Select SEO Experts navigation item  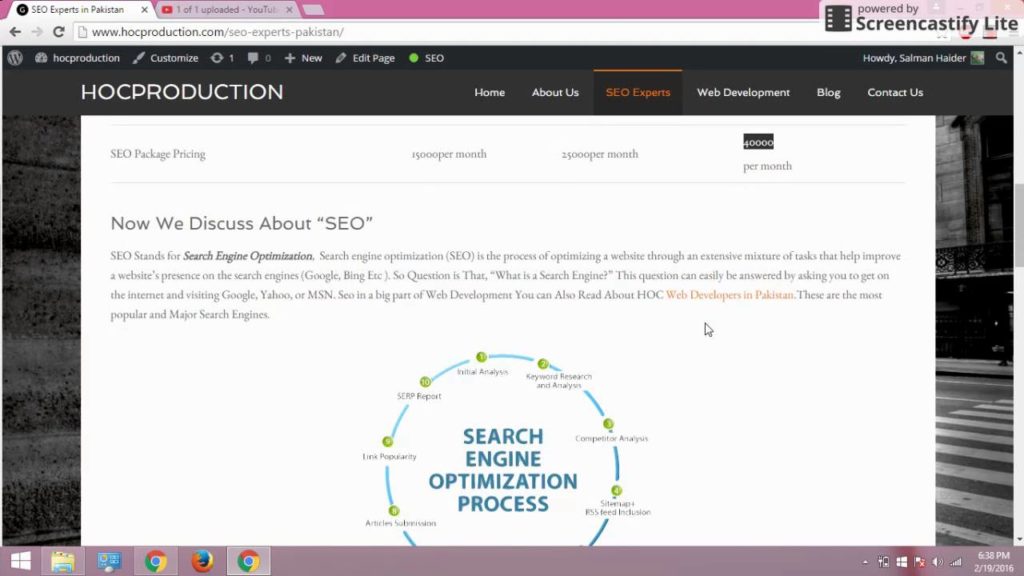pos(638,93)
